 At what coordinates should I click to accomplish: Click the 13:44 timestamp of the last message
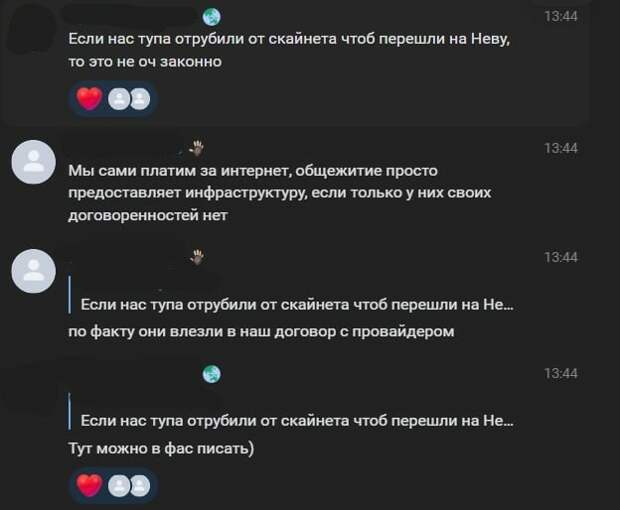[561, 374]
